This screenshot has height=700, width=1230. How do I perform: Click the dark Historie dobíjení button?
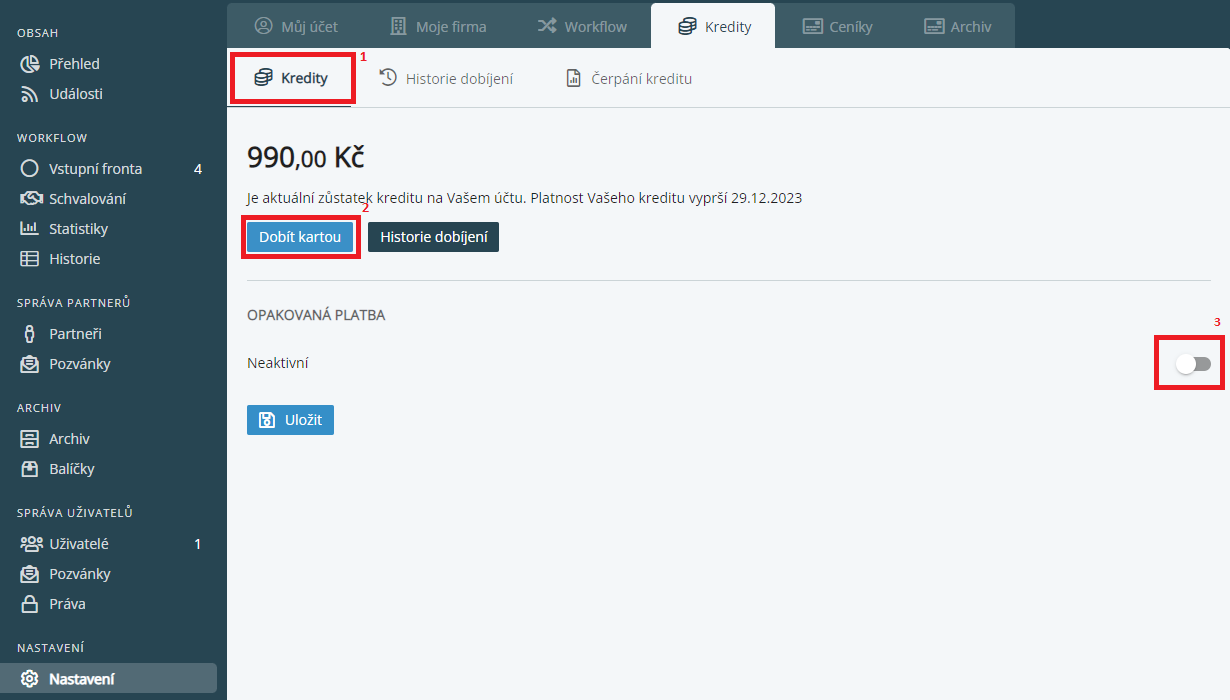pyautogui.click(x=433, y=237)
